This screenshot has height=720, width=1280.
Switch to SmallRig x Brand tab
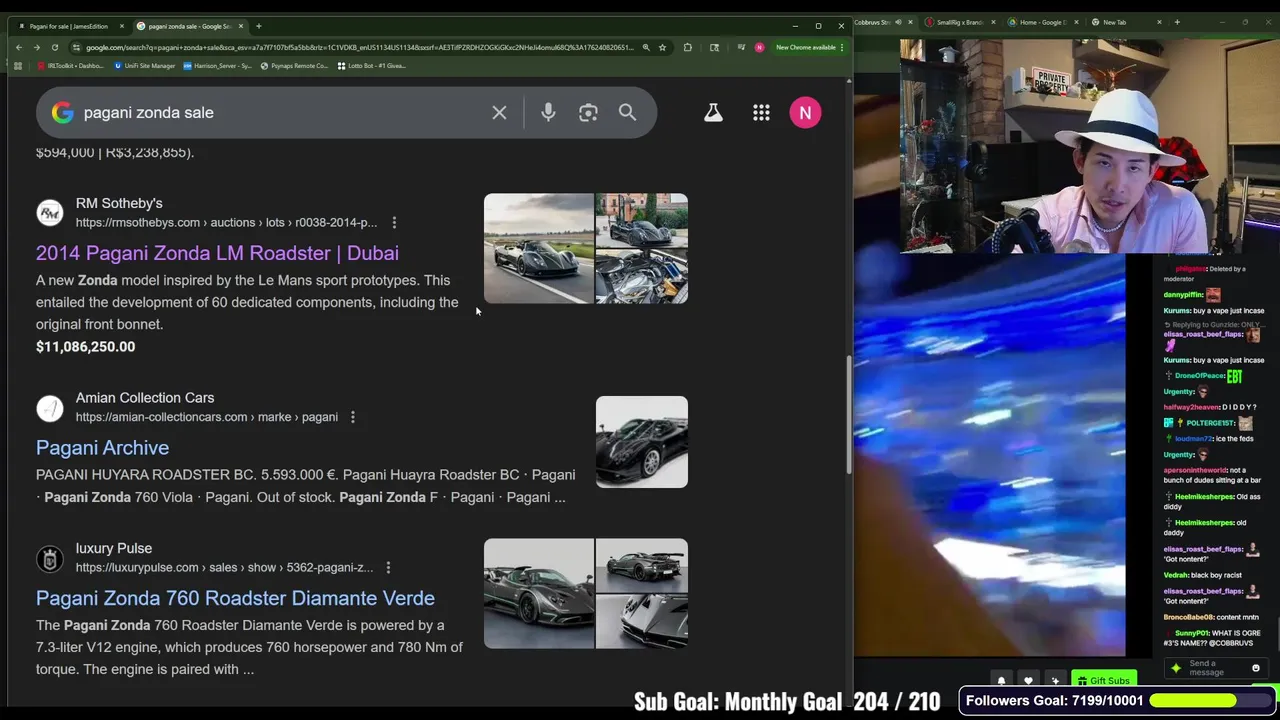pyautogui.click(x=960, y=22)
